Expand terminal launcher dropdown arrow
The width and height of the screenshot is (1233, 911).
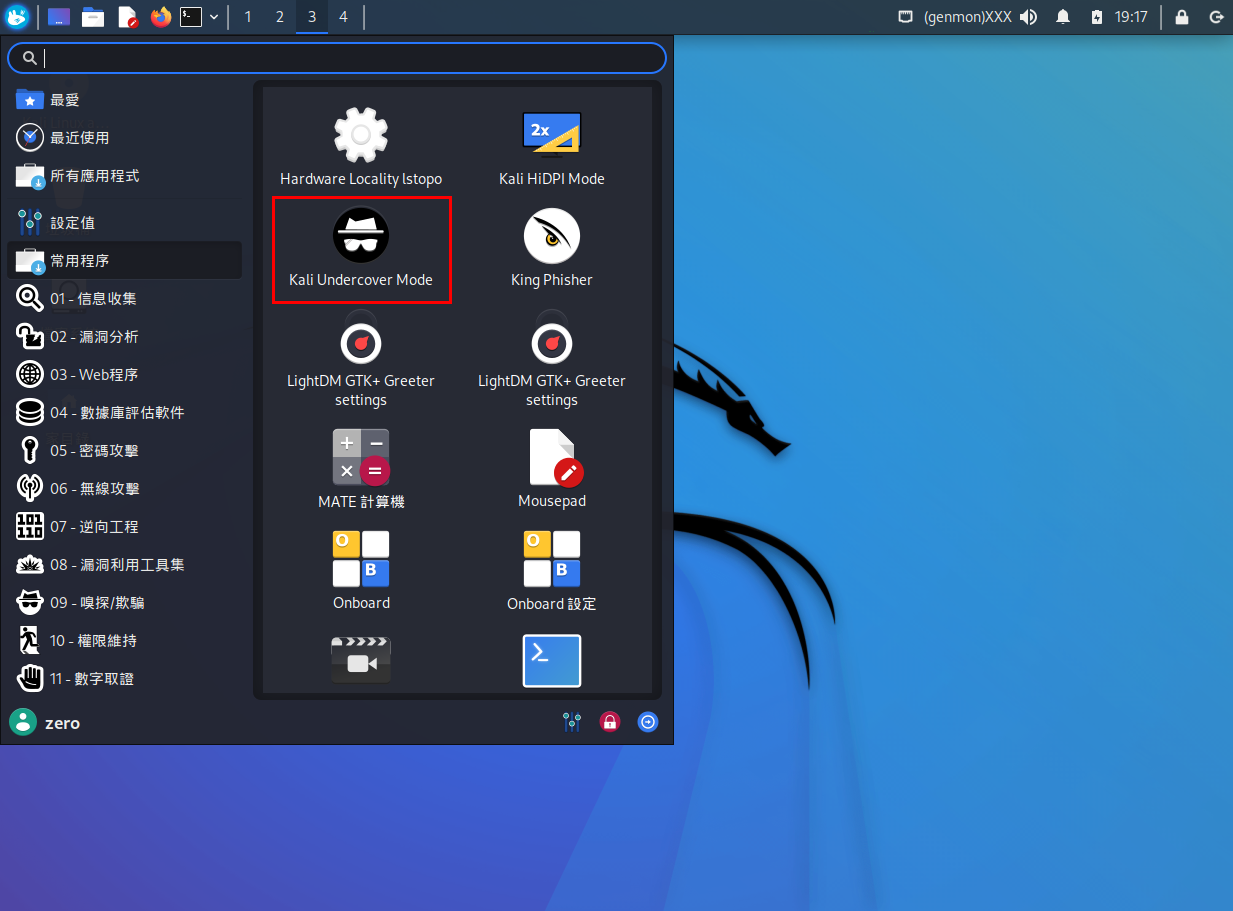214,17
